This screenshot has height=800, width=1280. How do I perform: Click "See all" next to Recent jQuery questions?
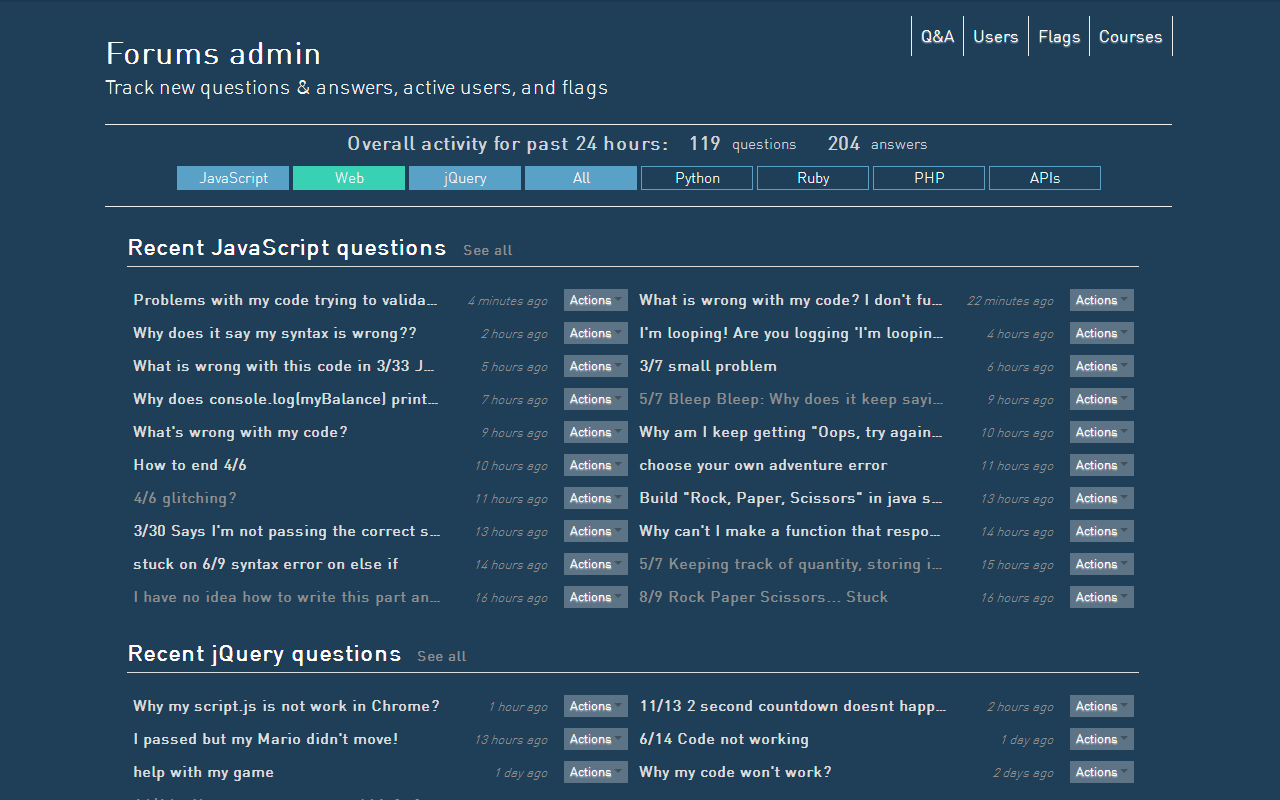click(x=441, y=656)
